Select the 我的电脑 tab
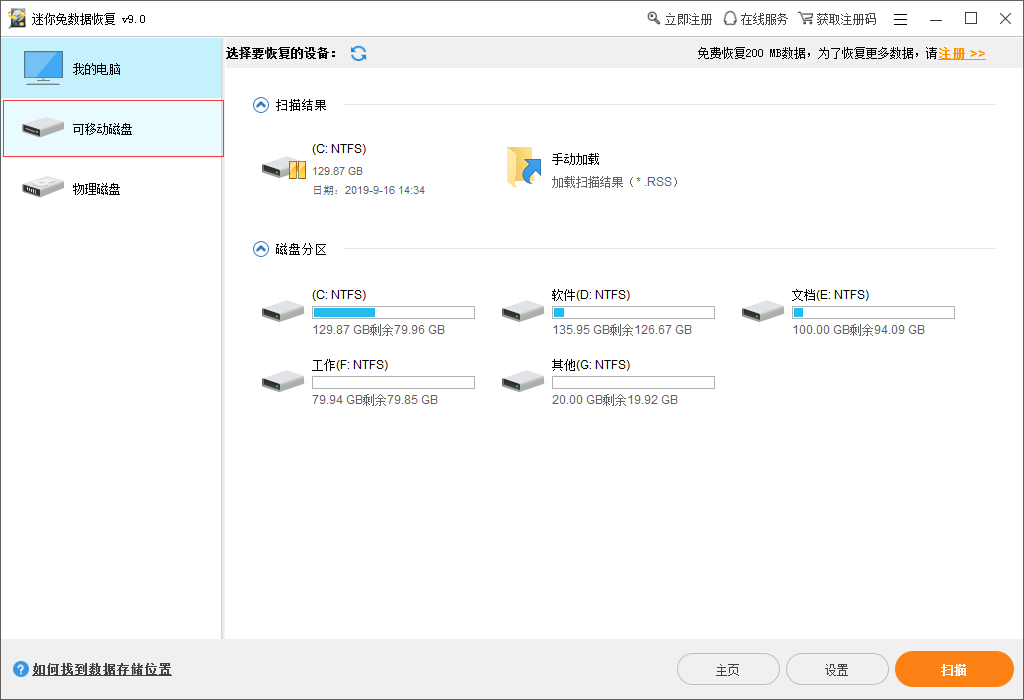This screenshot has height=700, width=1024. click(x=112, y=69)
